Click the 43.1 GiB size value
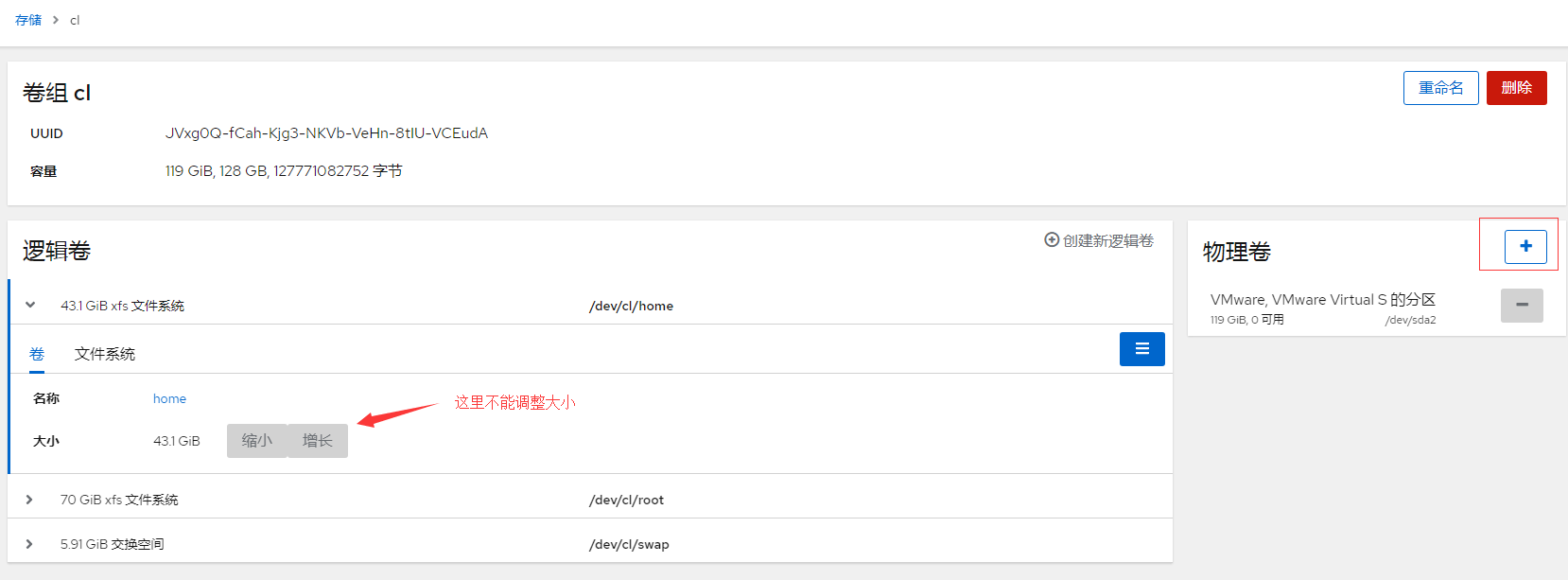The image size is (1568, 580). tap(177, 441)
